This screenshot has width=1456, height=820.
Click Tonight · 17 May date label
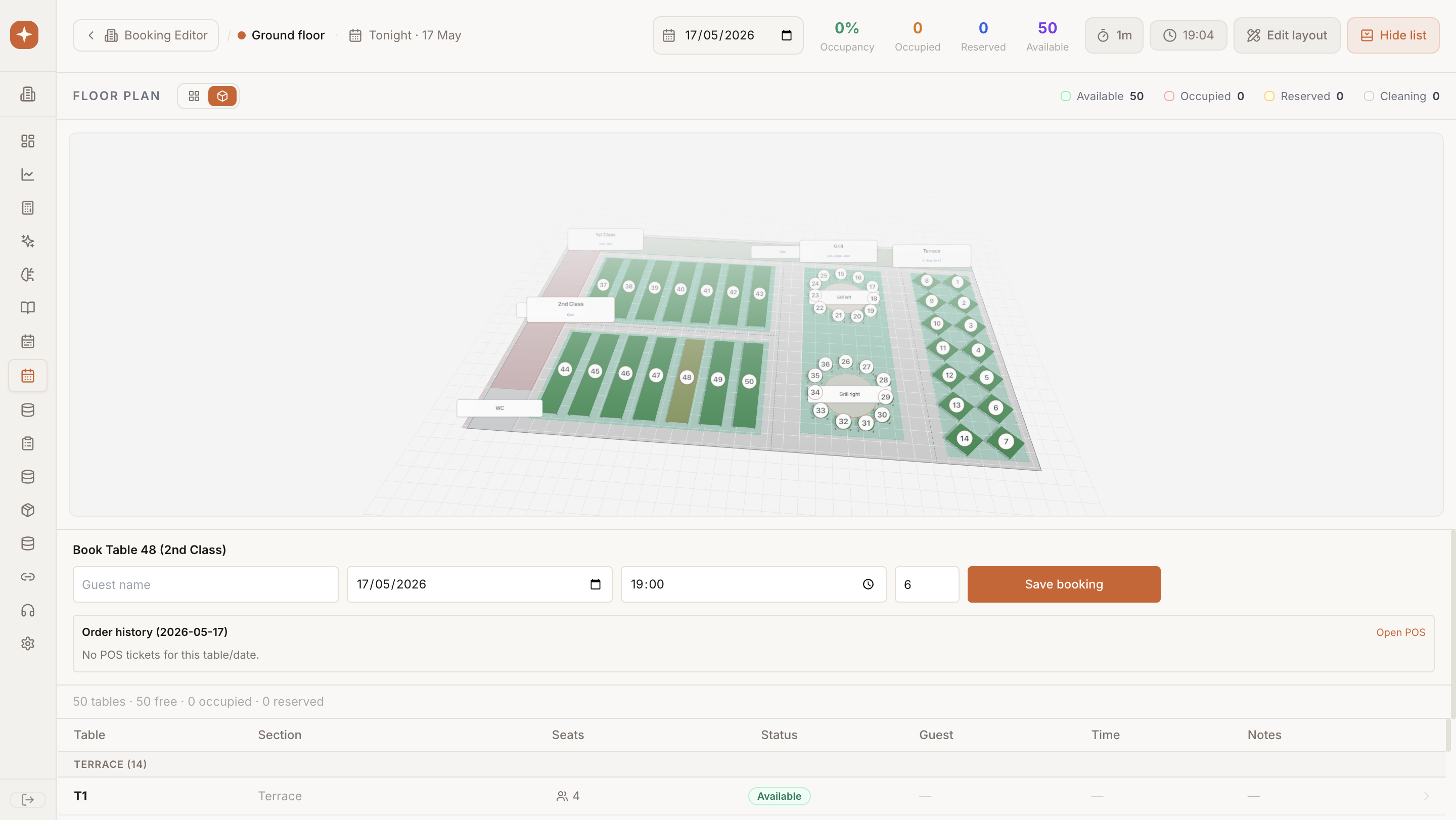point(405,35)
